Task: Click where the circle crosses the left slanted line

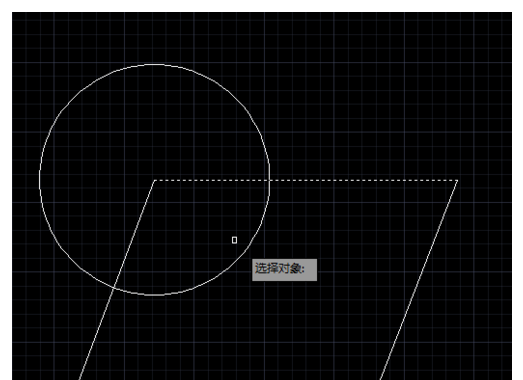Action: [114, 288]
